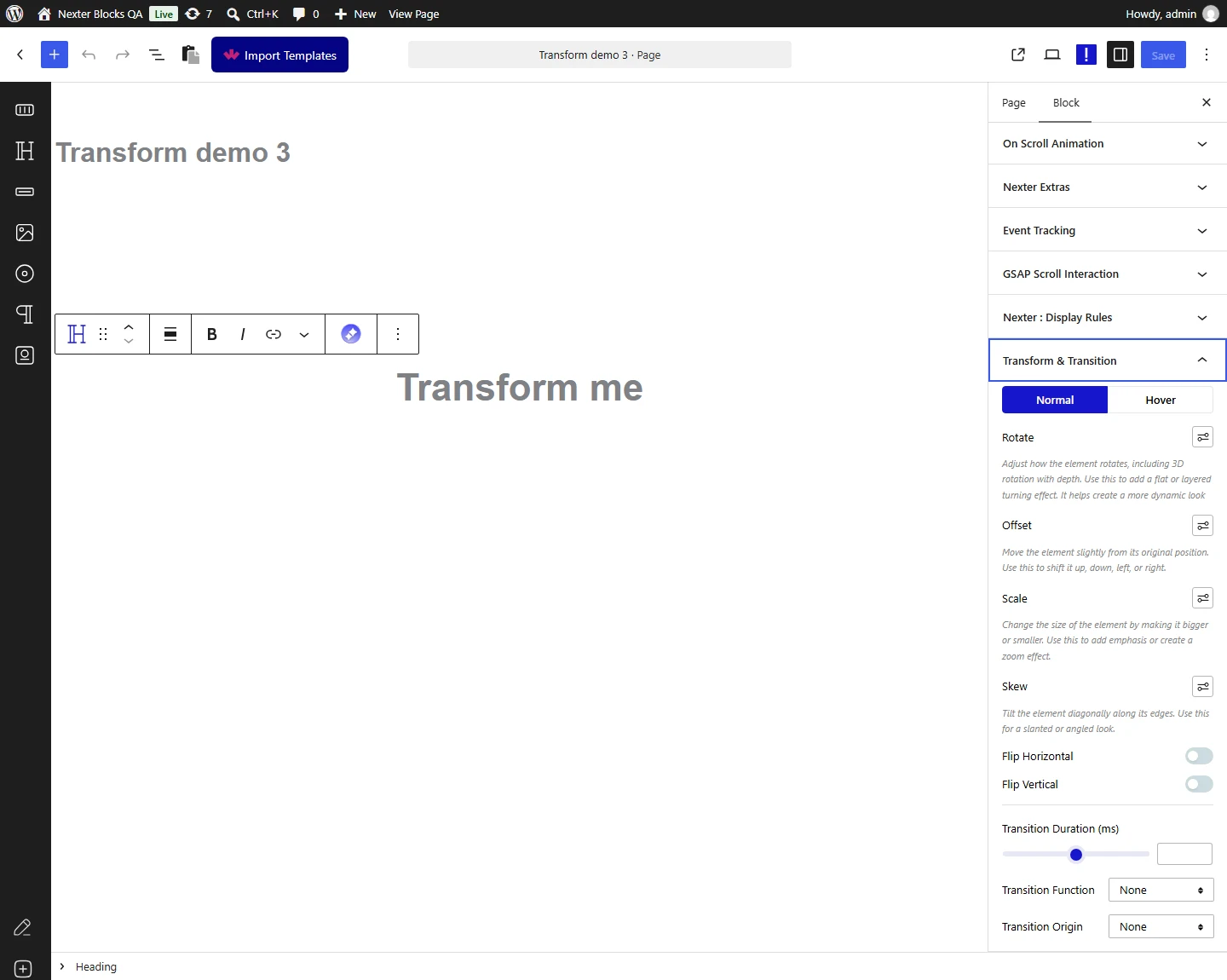This screenshot has width=1227, height=980.
Task: Toggle italic formatting
Action: tap(243, 334)
